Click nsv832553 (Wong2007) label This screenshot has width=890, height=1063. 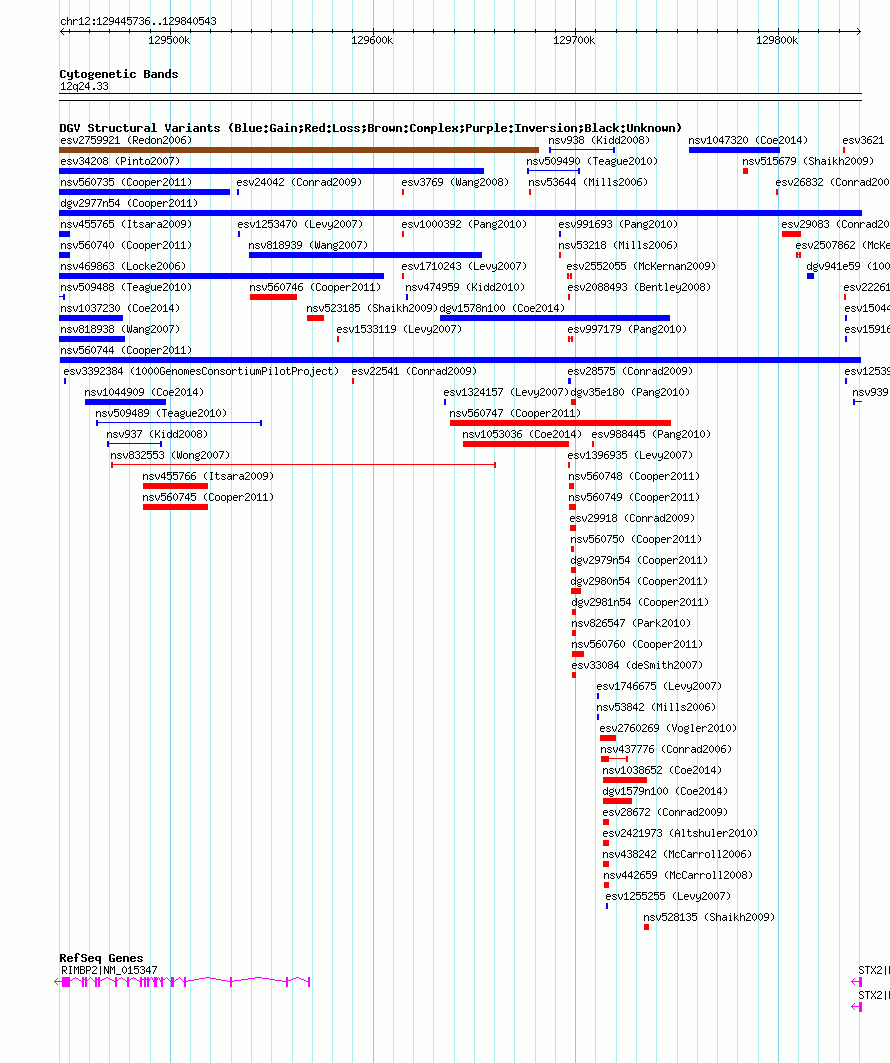[x=170, y=456]
